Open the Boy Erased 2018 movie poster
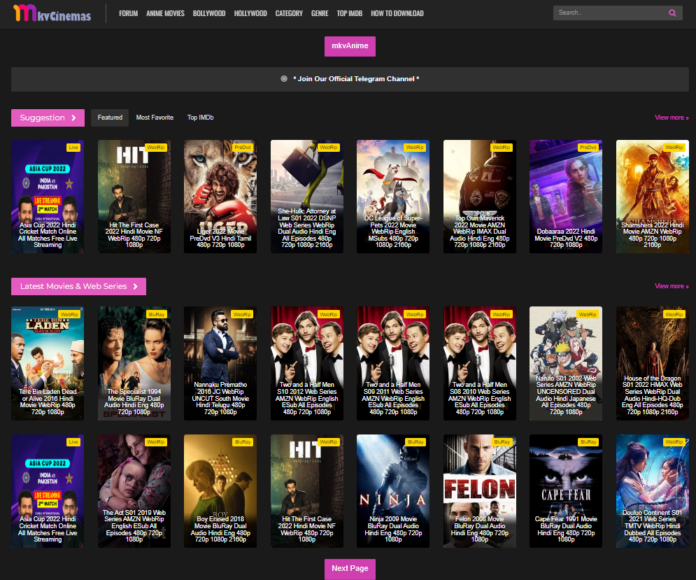696x580 pixels. [220, 491]
